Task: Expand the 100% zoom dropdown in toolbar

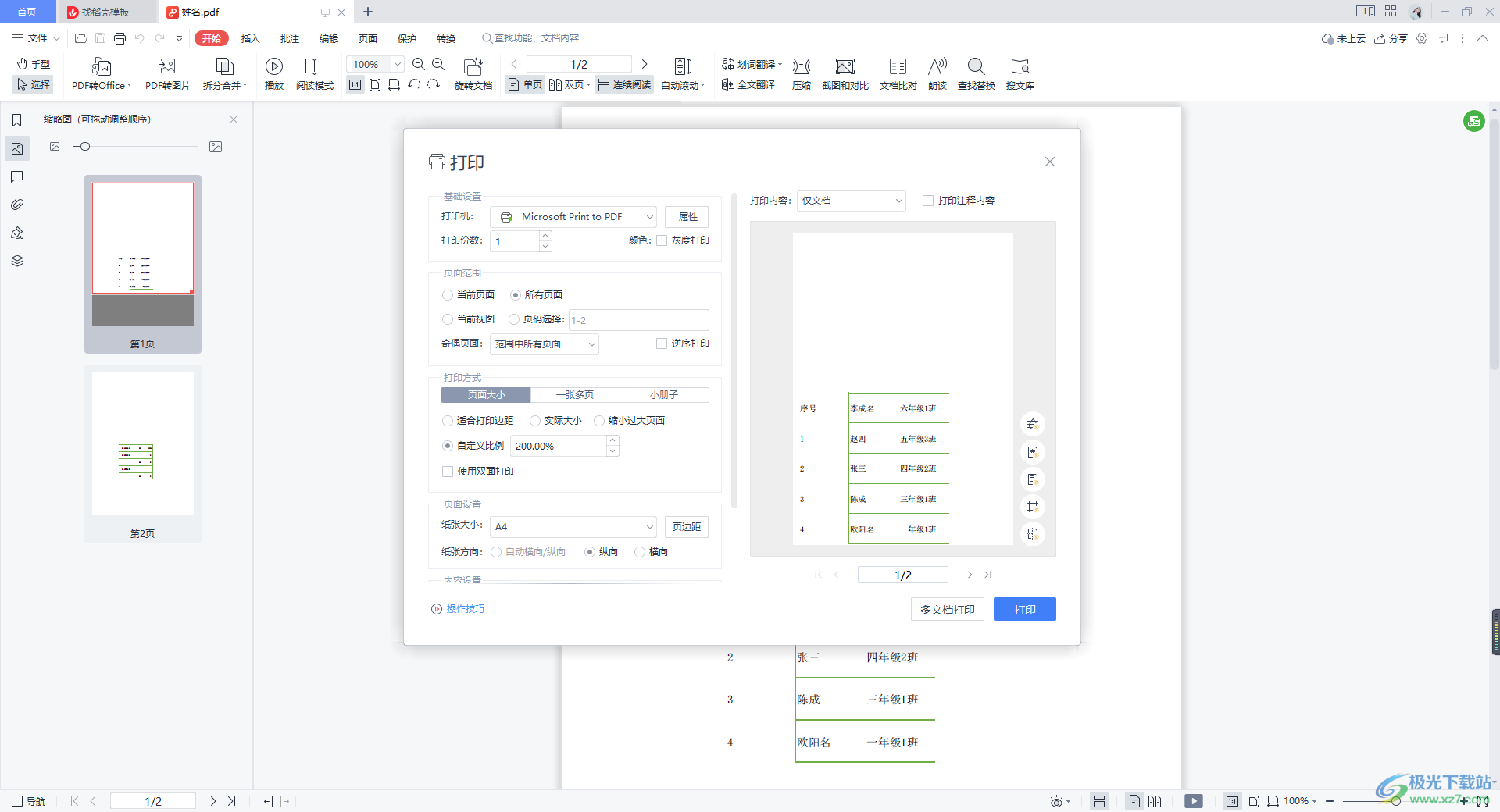Action: click(x=398, y=64)
